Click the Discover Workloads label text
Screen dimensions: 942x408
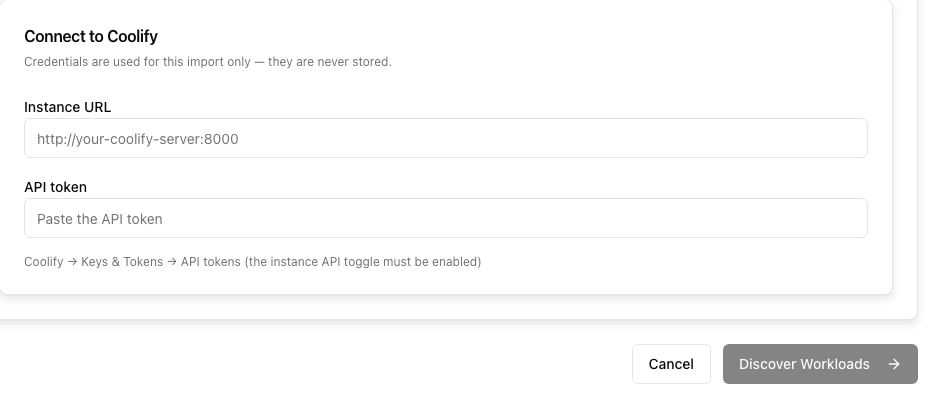pos(804,364)
